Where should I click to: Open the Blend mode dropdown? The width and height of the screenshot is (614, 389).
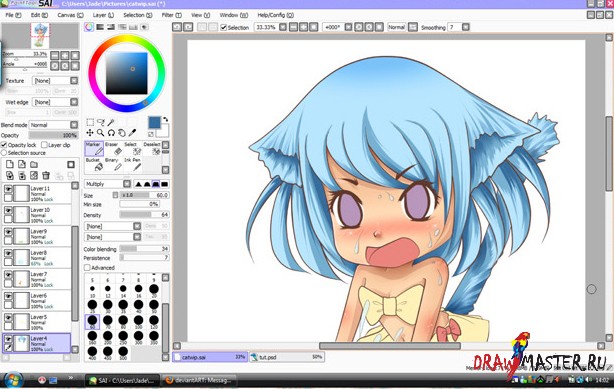pyautogui.click(x=74, y=125)
